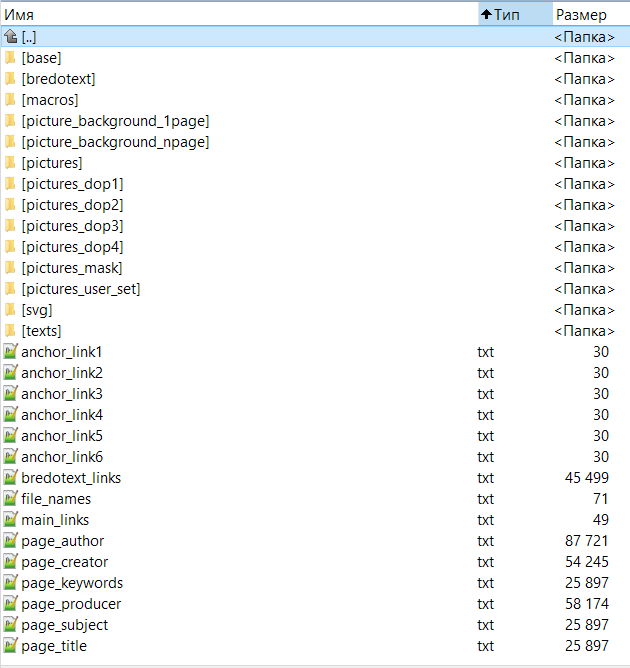630x668 pixels.
Task: Sort by the Имя column header
Action: 238,14
